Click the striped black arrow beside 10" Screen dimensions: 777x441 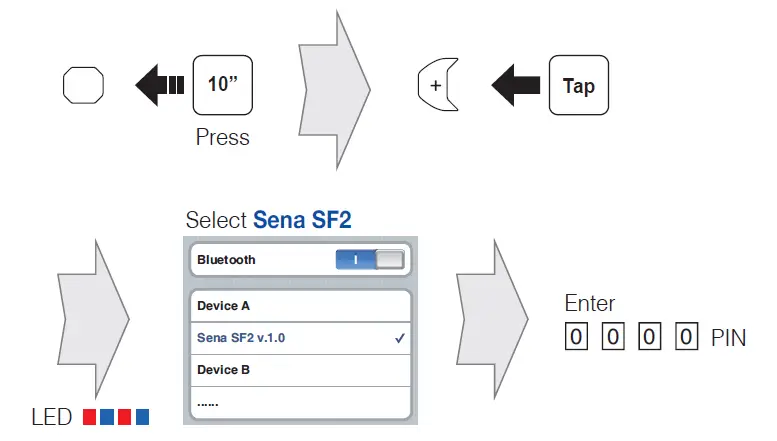(159, 85)
